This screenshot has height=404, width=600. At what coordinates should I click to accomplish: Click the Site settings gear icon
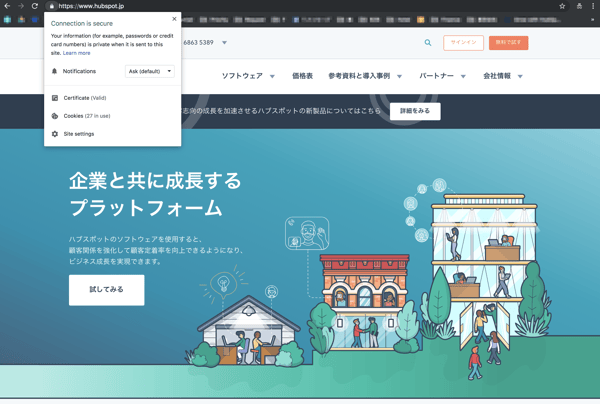tap(55, 134)
